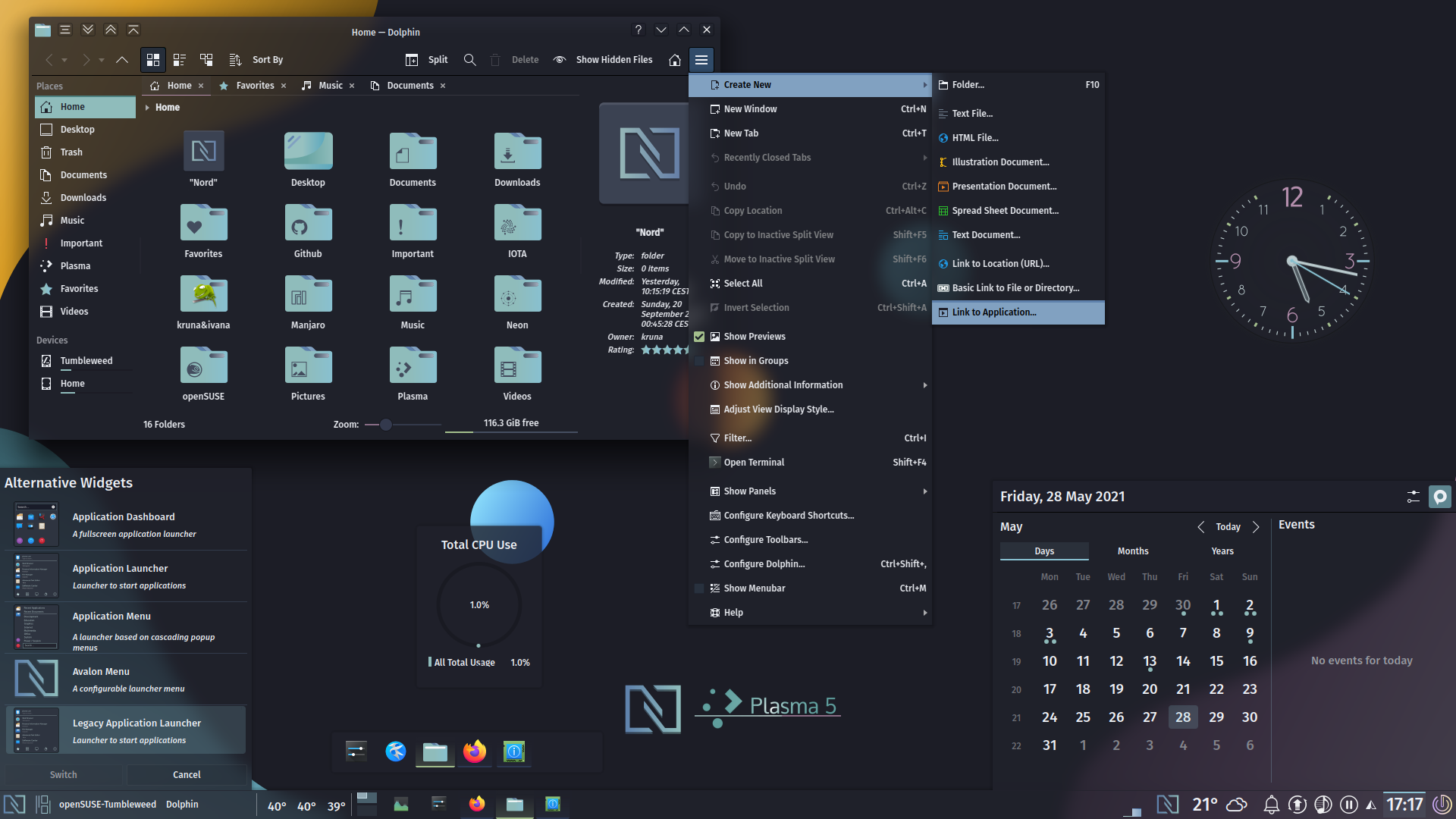Show Months view in calendar
Screen dimensions: 1456x819
(x=1133, y=551)
